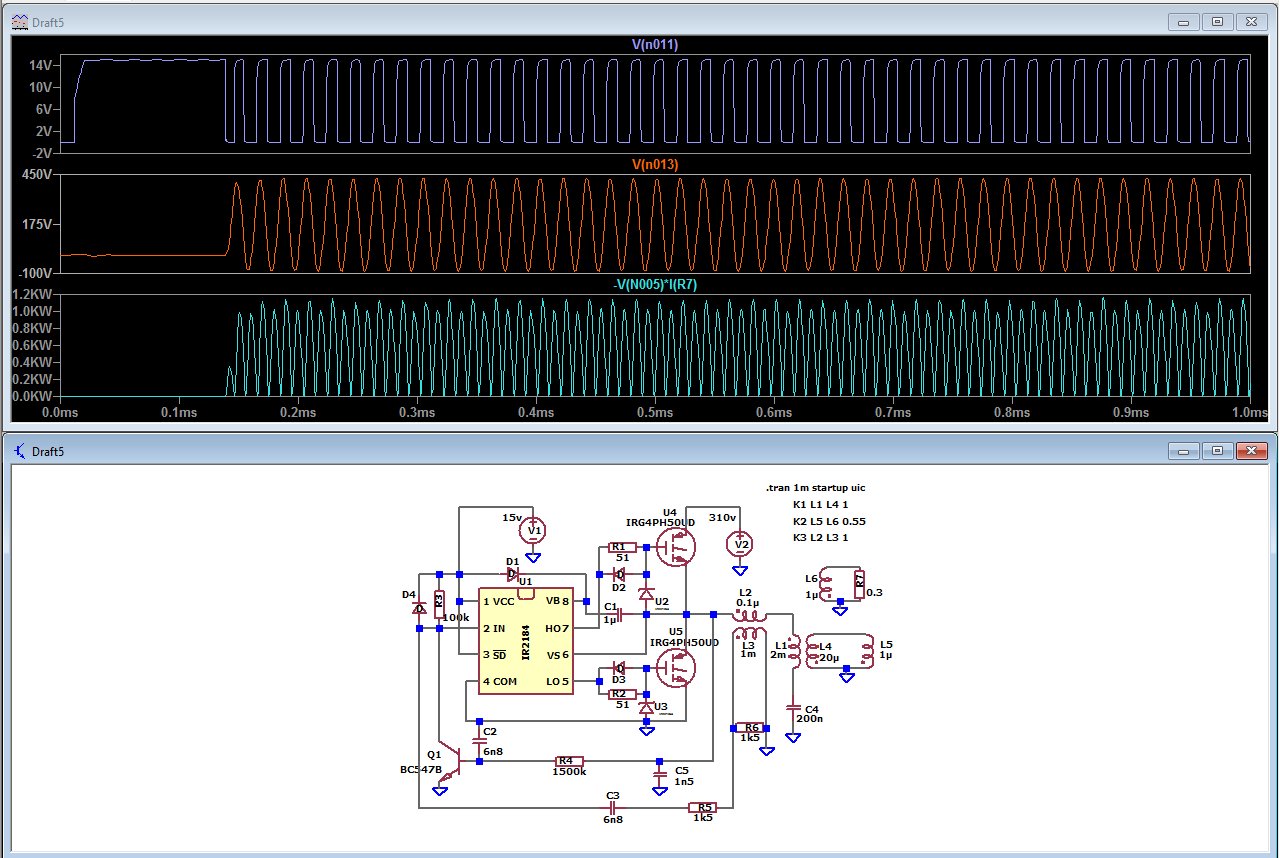Select diode D2 symbol
The height and width of the screenshot is (858, 1280).
[620, 574]
